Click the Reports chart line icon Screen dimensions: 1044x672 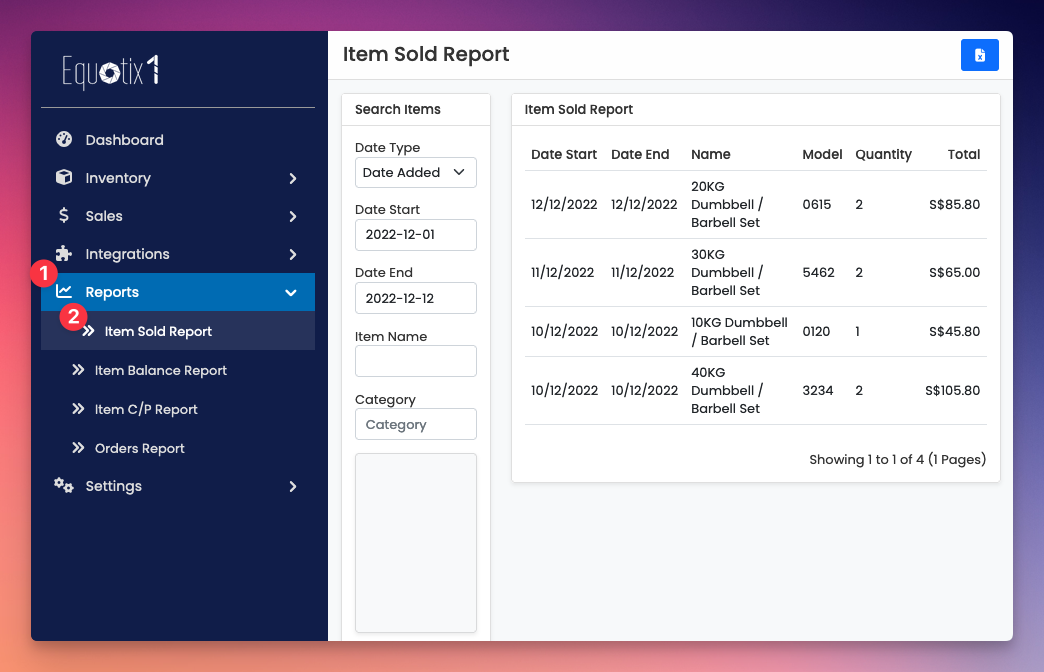point(64,292)
